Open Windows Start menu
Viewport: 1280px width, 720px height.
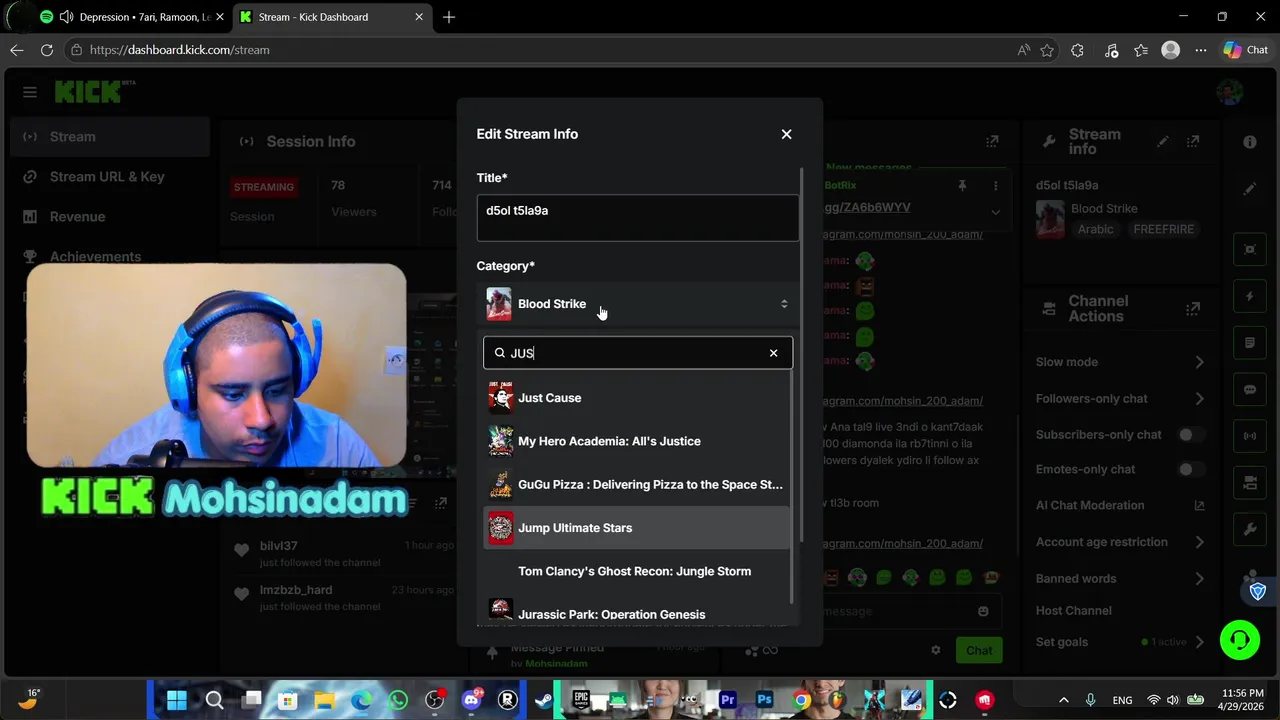click(x=177, y=700)
